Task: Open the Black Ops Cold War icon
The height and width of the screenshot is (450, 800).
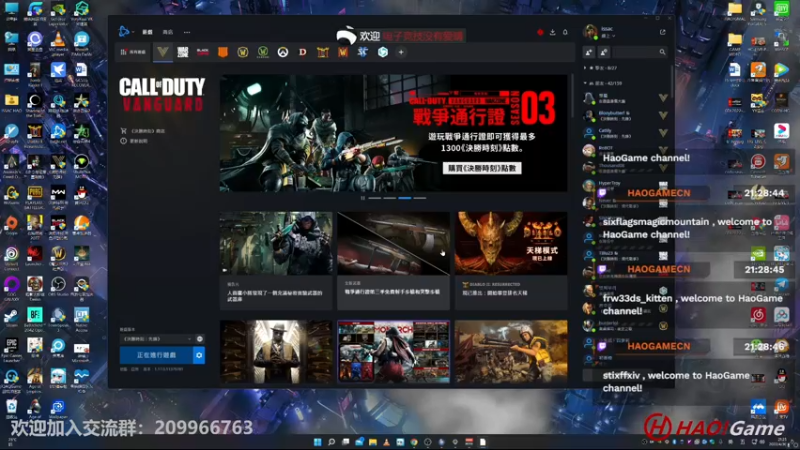Action: click(203, 52)
